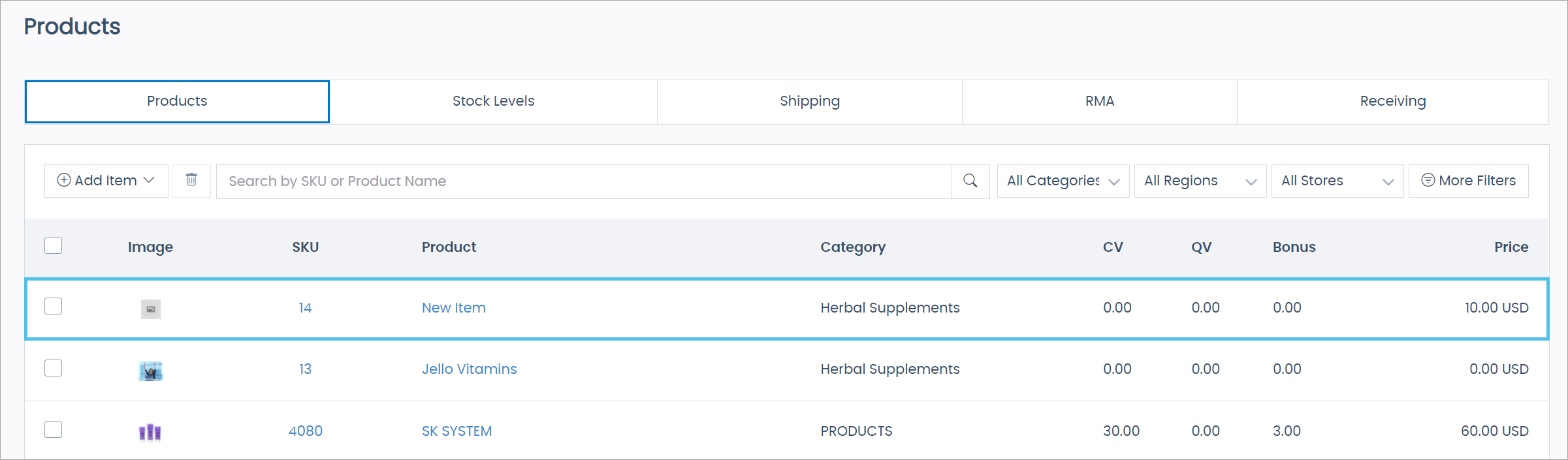
Task: Open the All Regions dropdown
Action: 1200,180
